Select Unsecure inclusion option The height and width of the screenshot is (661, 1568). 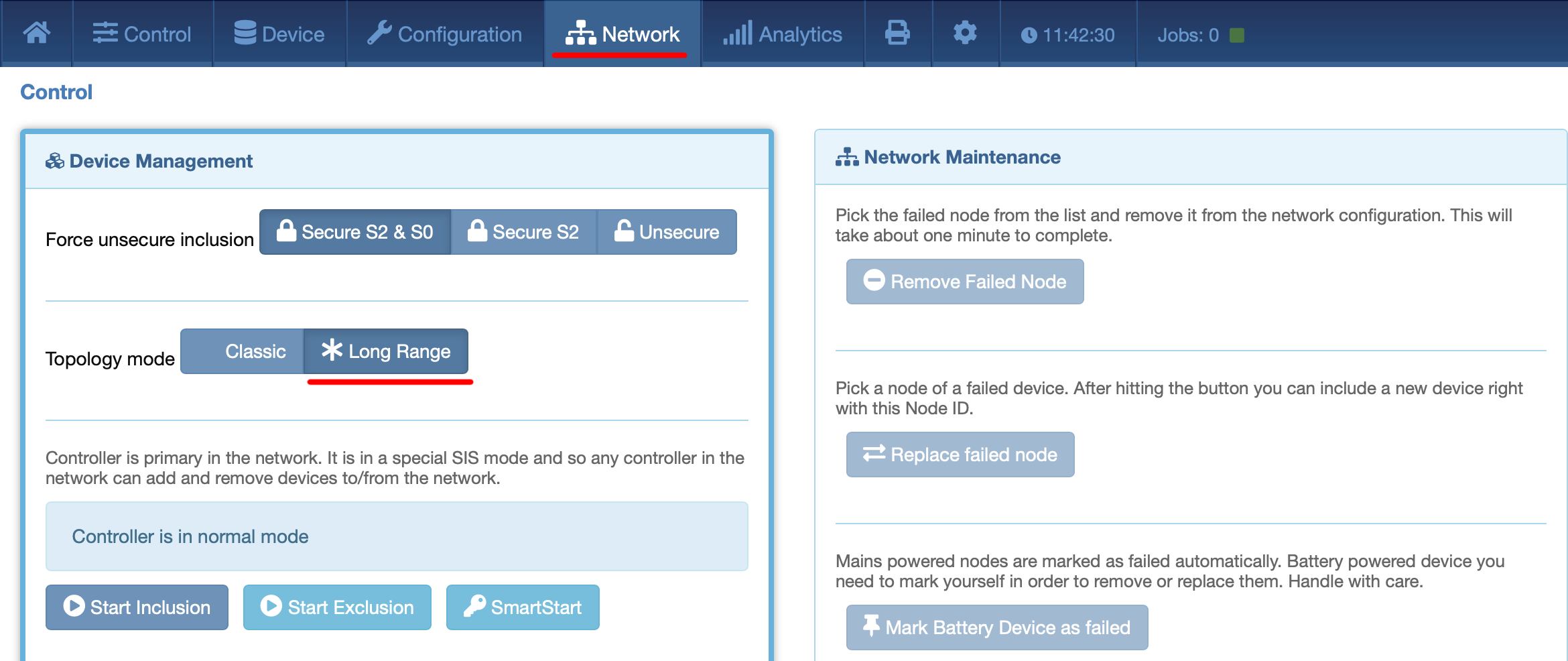[x=667, y=232]
